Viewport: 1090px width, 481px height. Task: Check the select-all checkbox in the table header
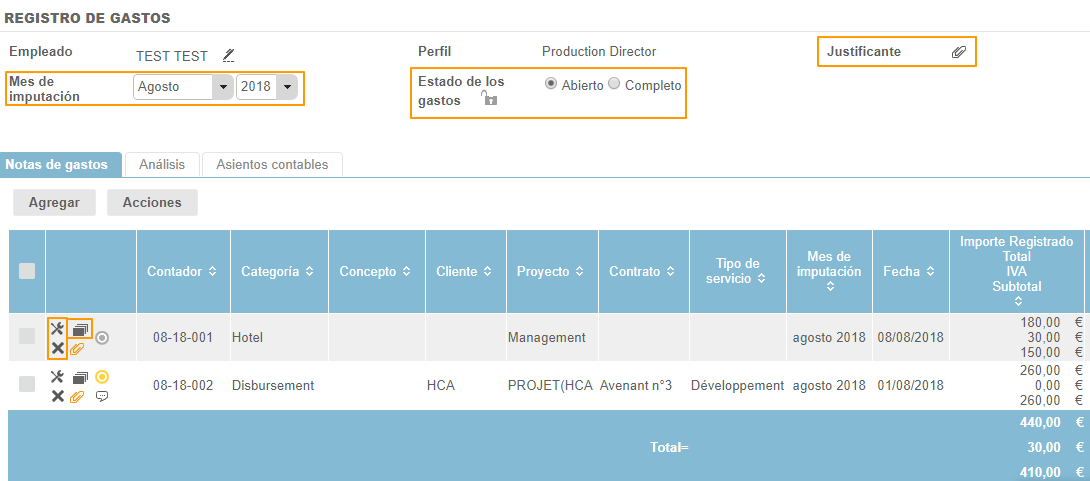coord(27,271)
